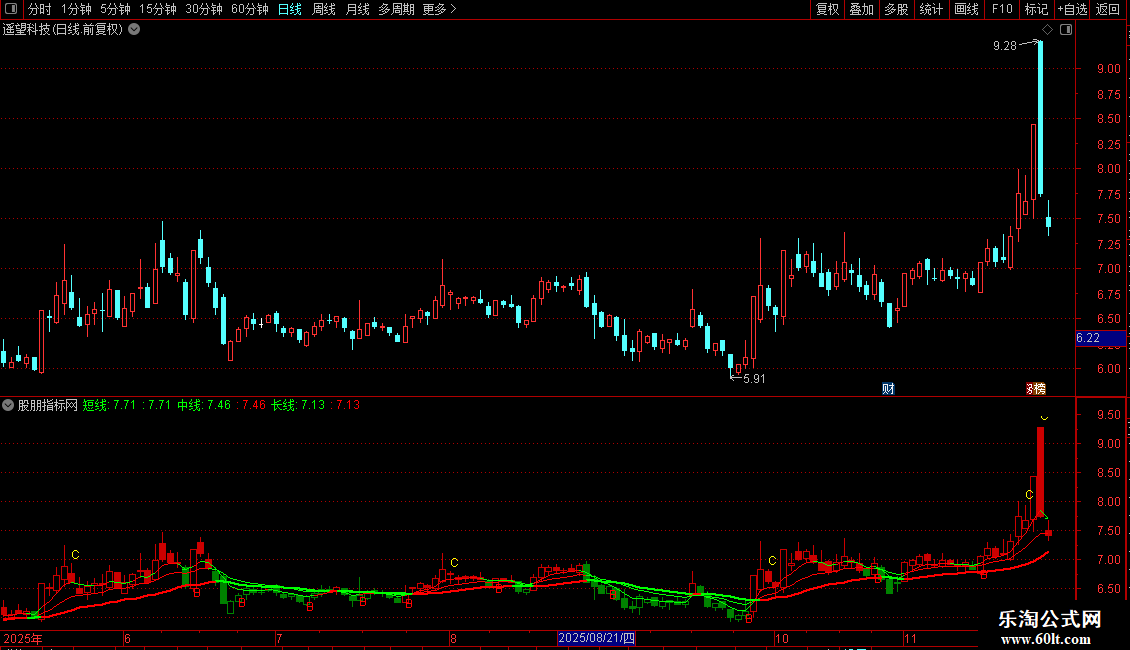Click the diamond icon in chart corner

coord(1047,30)
